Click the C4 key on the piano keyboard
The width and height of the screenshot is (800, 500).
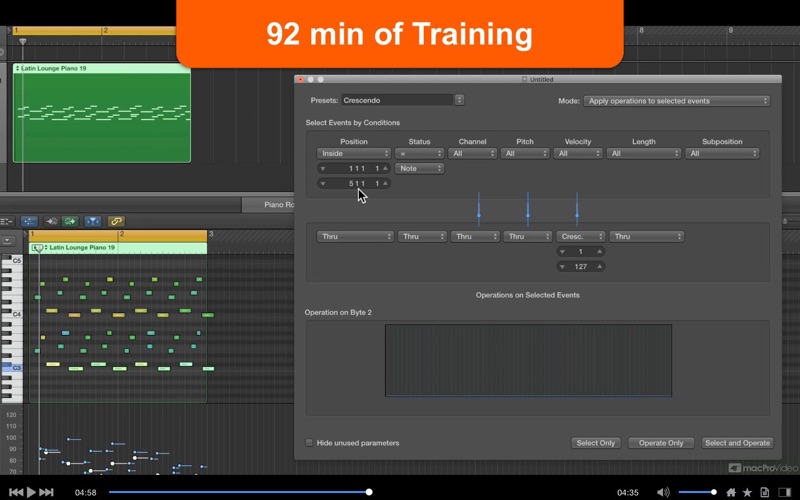click(x=12, y=314)
